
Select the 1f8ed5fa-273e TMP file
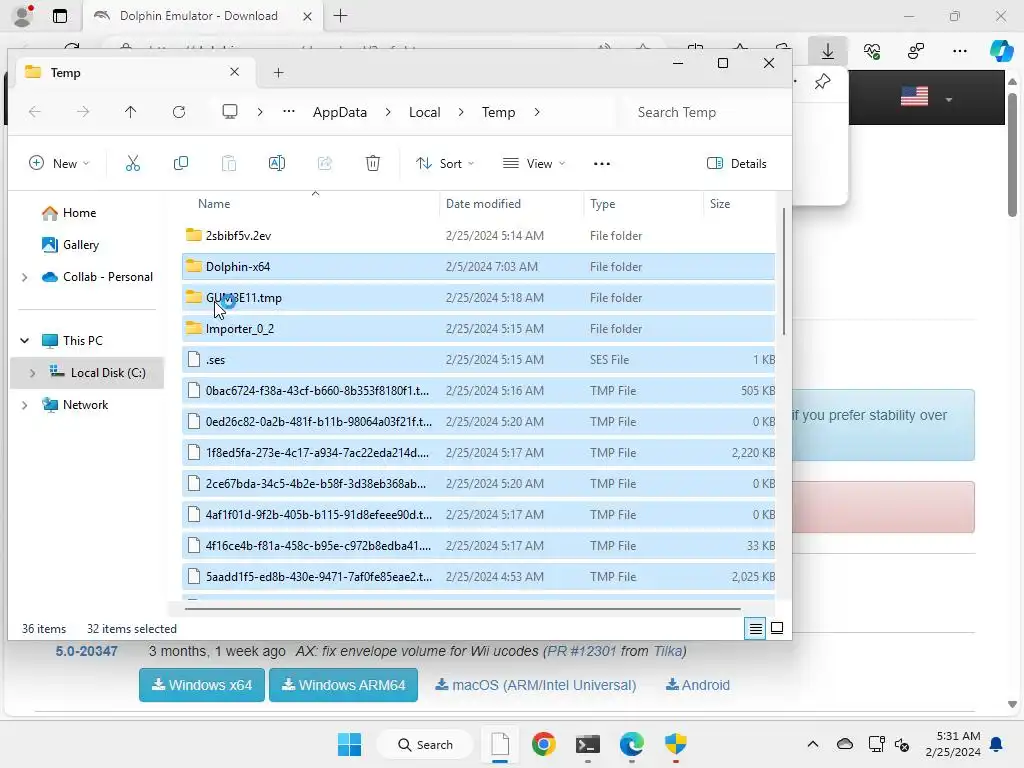point(478,453)
